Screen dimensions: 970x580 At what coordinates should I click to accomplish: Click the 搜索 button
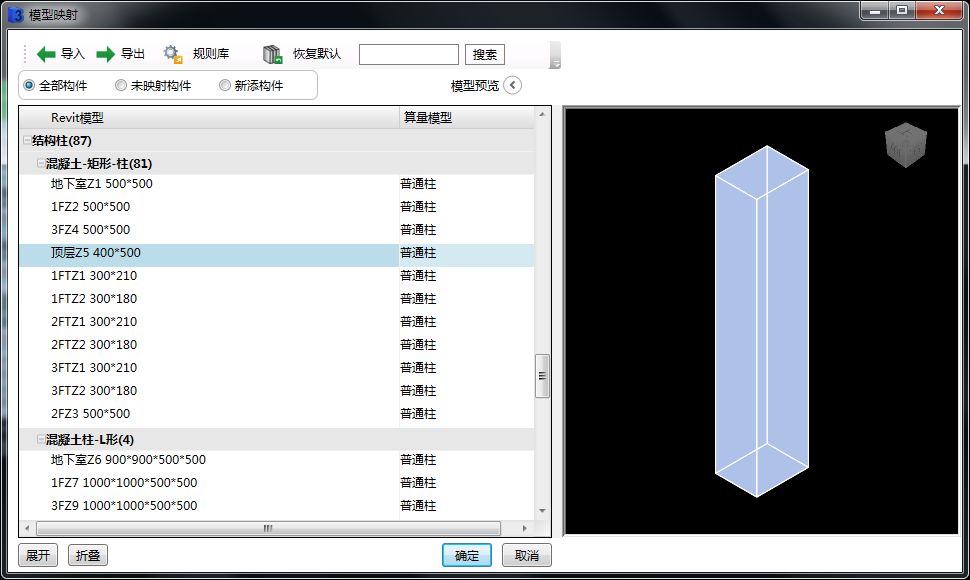coord(485,54)
